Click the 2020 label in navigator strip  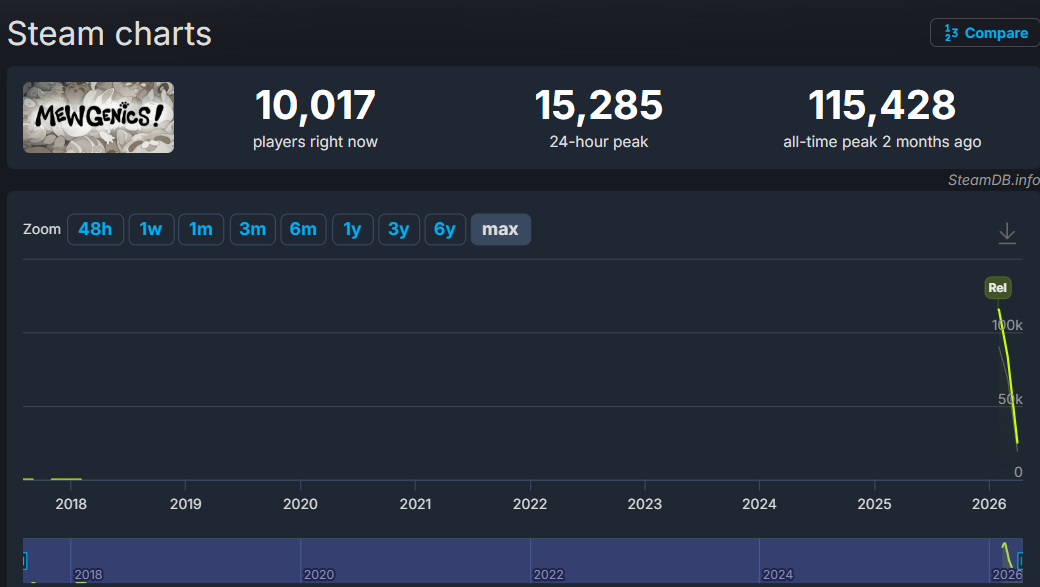coord(319,574)
